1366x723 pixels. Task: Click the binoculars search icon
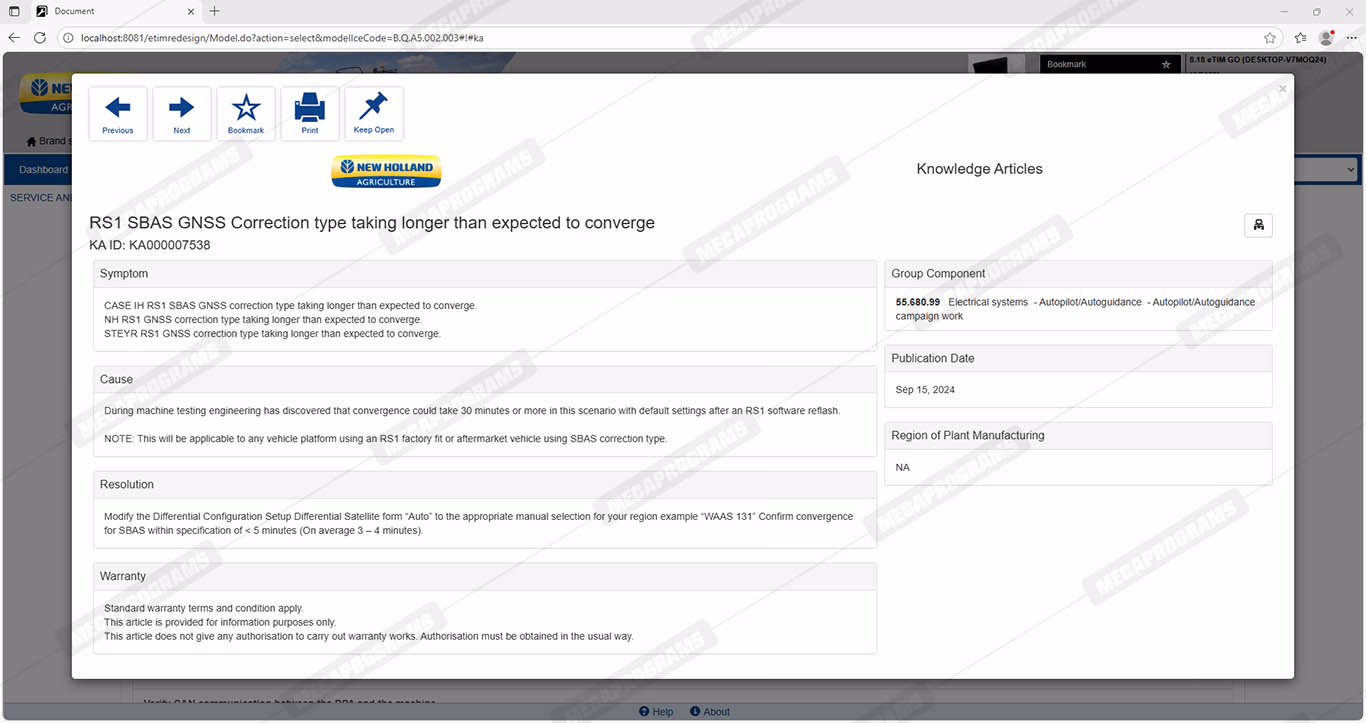pyautogui.click(x=1258, y=225)
